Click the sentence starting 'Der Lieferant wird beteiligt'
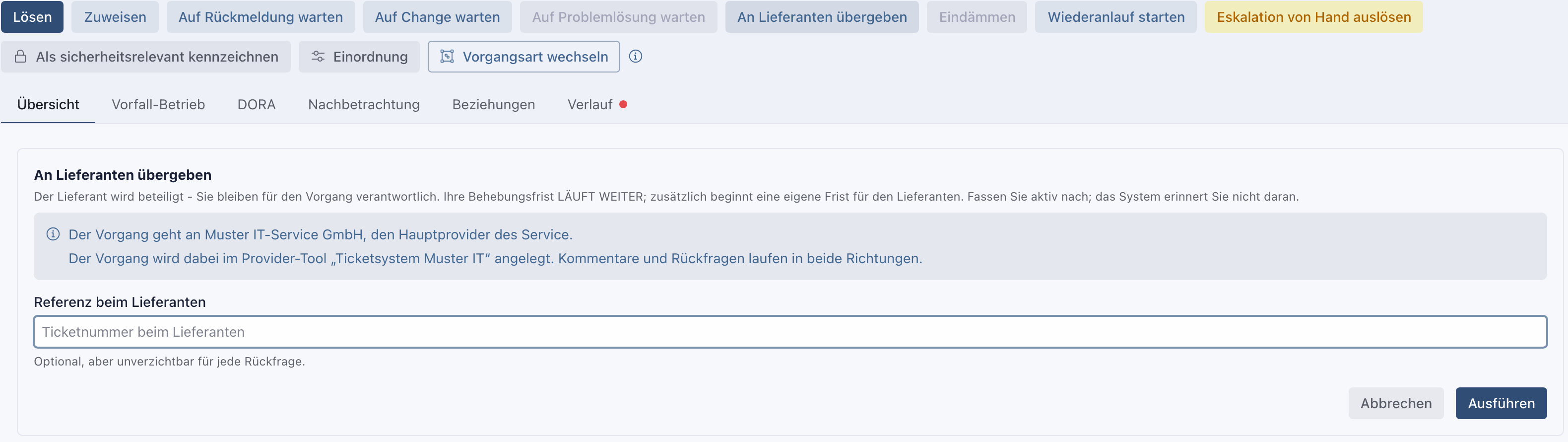1568x442 pixels. [x=666, y=197]
